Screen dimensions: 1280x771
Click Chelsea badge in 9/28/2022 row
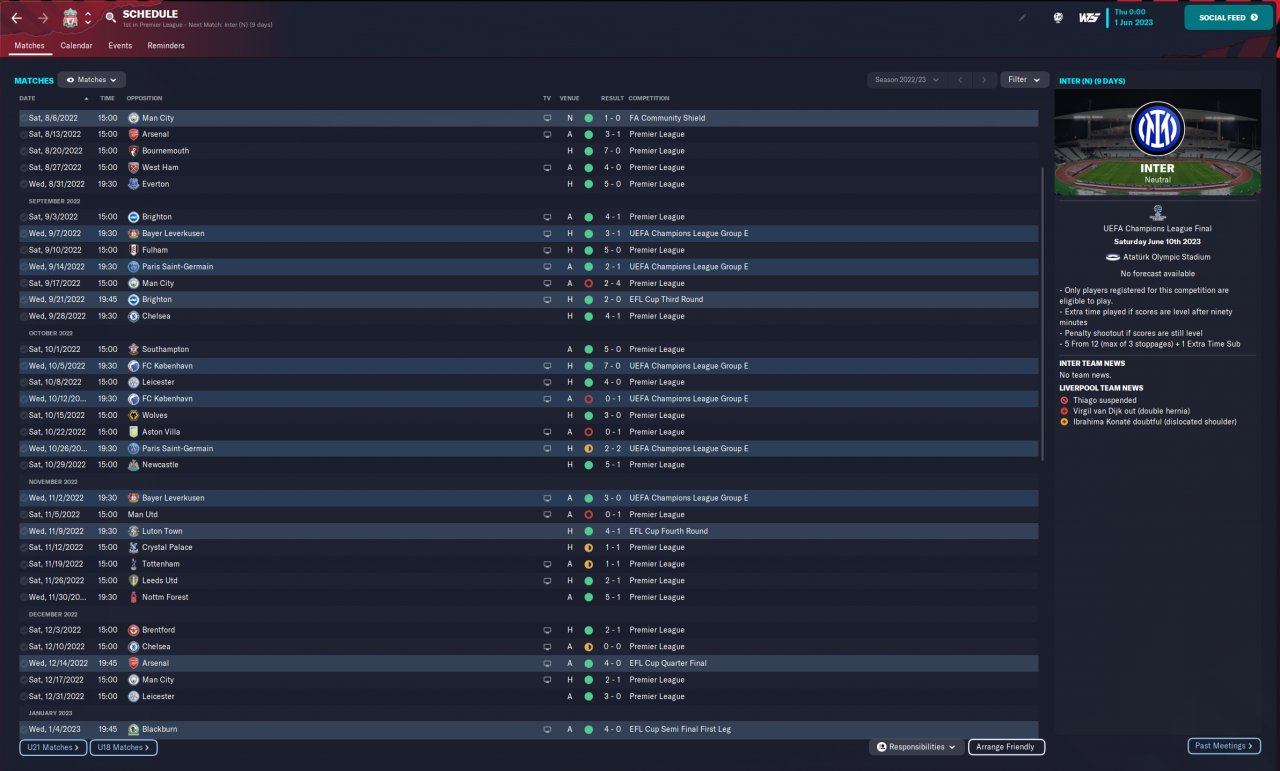pyautogui.click(x=133, y=316)
